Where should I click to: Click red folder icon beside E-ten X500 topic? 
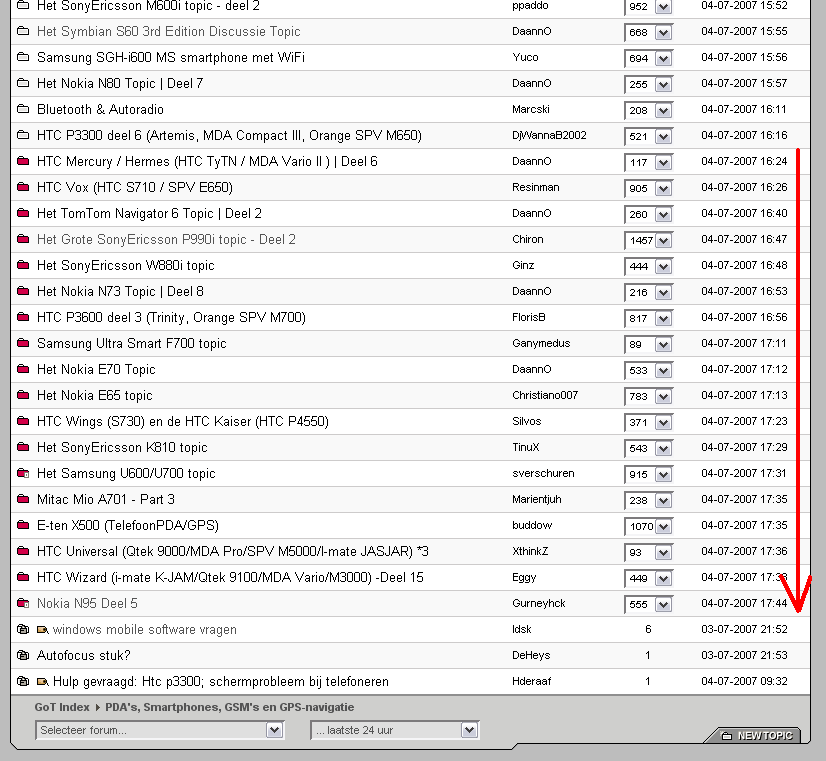point(23,525)
